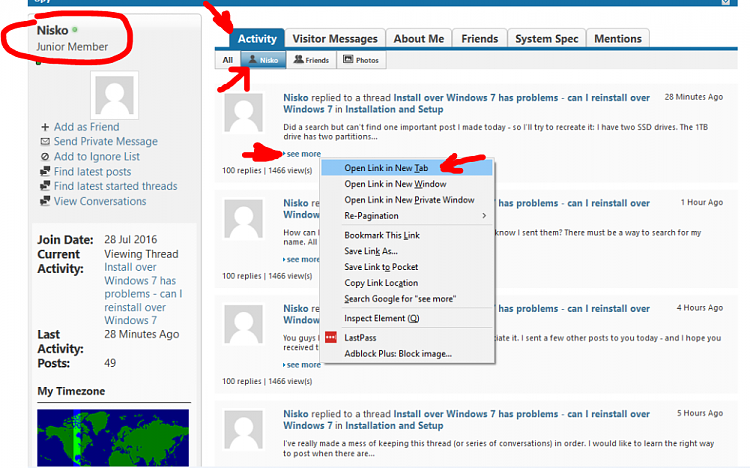The width and height of the screenshot is (750, 468).
Task: Click the Find latest posts link
Action: pyautogui.click(x=92, y=171)
